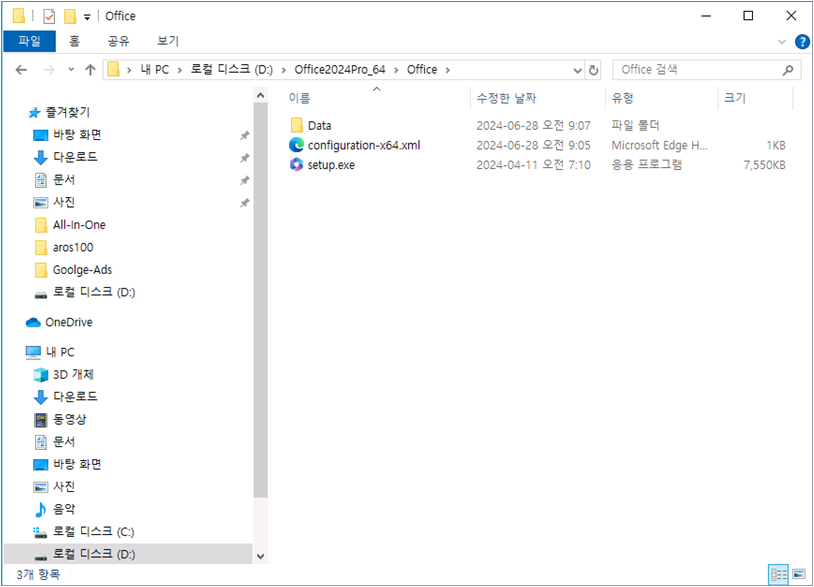The height and width of the screenshot is (587, 814).
Task: Click 내 PC breadcrumb in address bar
Action: pyautogui.click(x=155, y=70)
